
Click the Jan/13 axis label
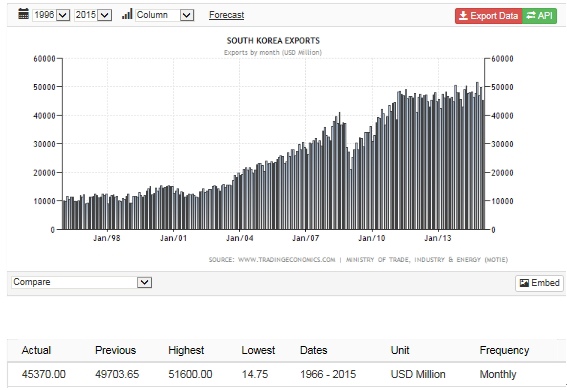tap(438, 238)
